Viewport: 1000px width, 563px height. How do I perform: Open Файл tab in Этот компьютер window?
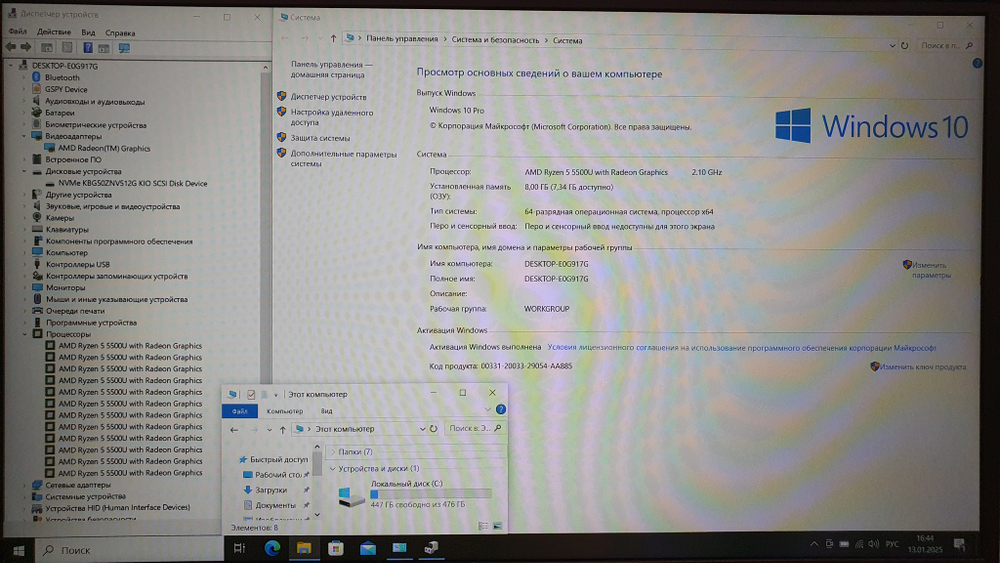point(240,411)
